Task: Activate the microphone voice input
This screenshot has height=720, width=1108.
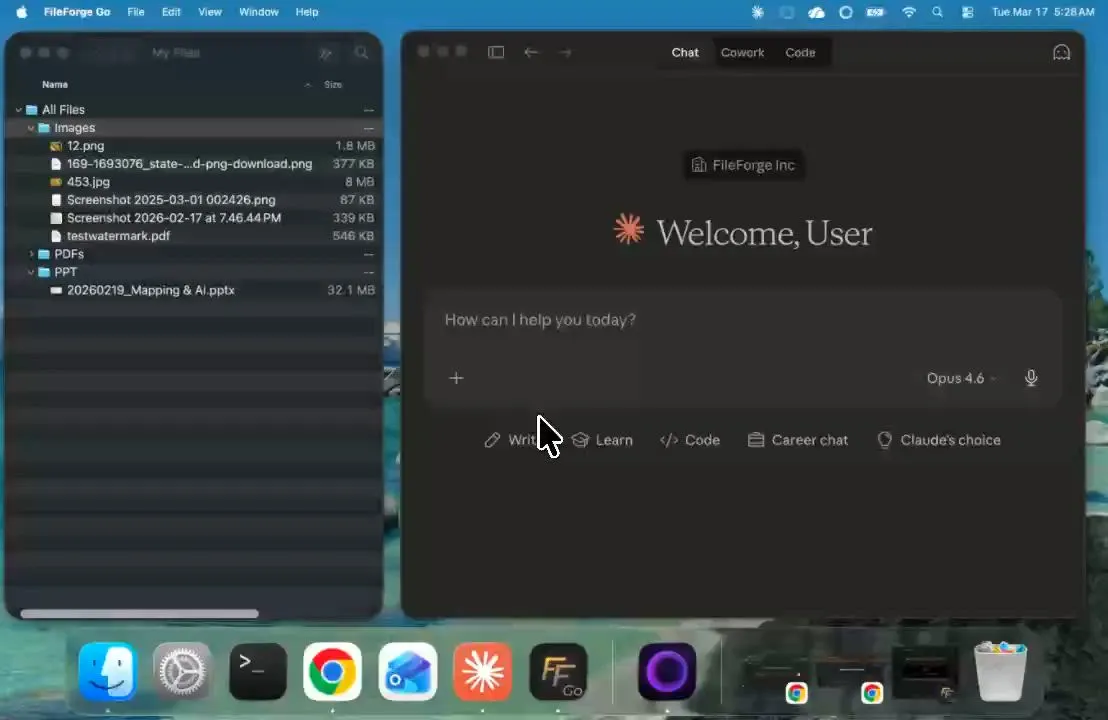Action: [x=1031, y=378]
